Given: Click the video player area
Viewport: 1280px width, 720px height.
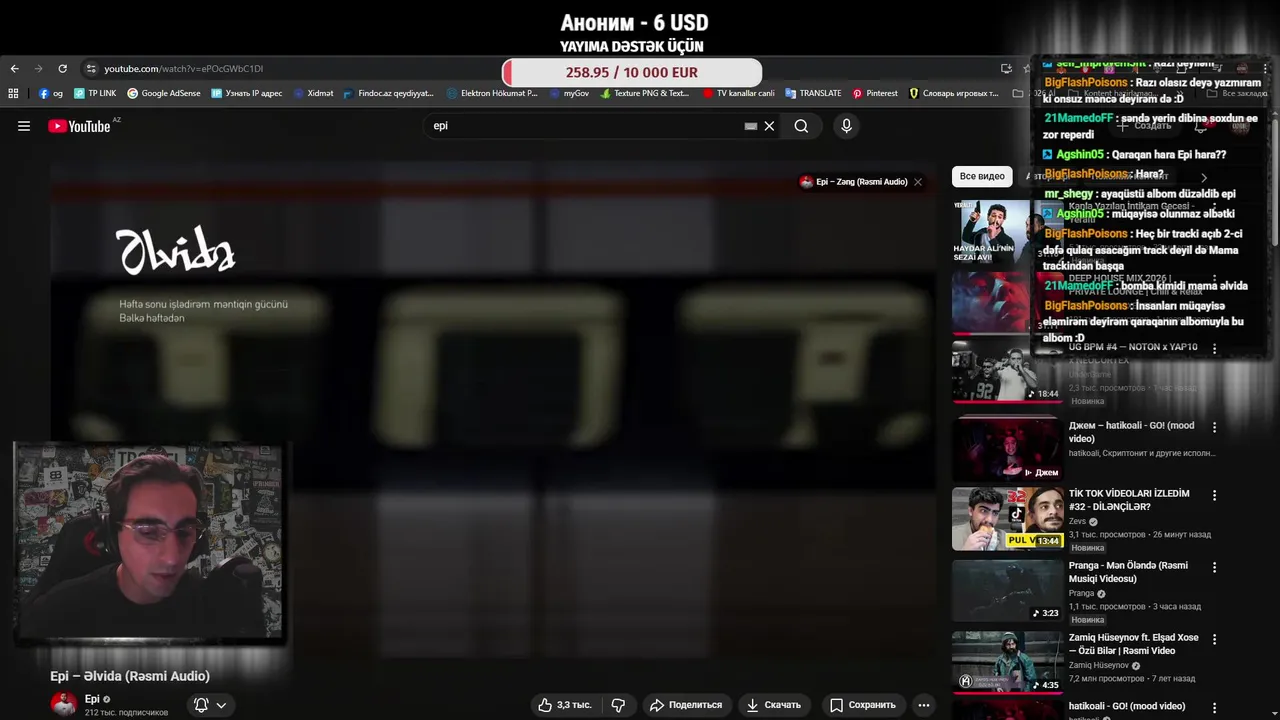Looking at the screenshot, I should click(x=493, y=410).
